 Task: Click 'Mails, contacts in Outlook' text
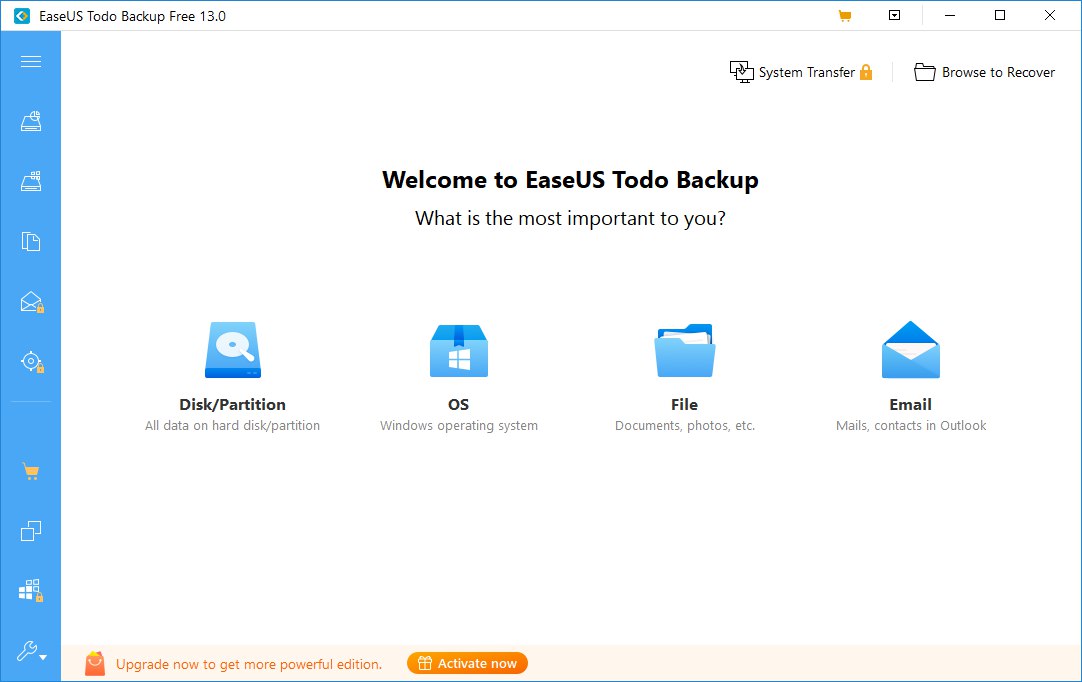point(911,426)
